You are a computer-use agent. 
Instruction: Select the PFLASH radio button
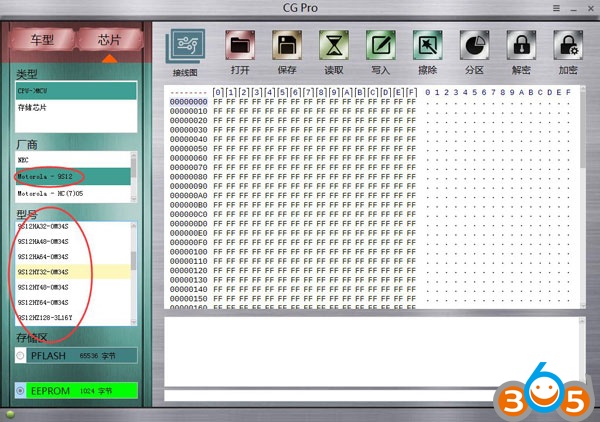coord(20,355)
